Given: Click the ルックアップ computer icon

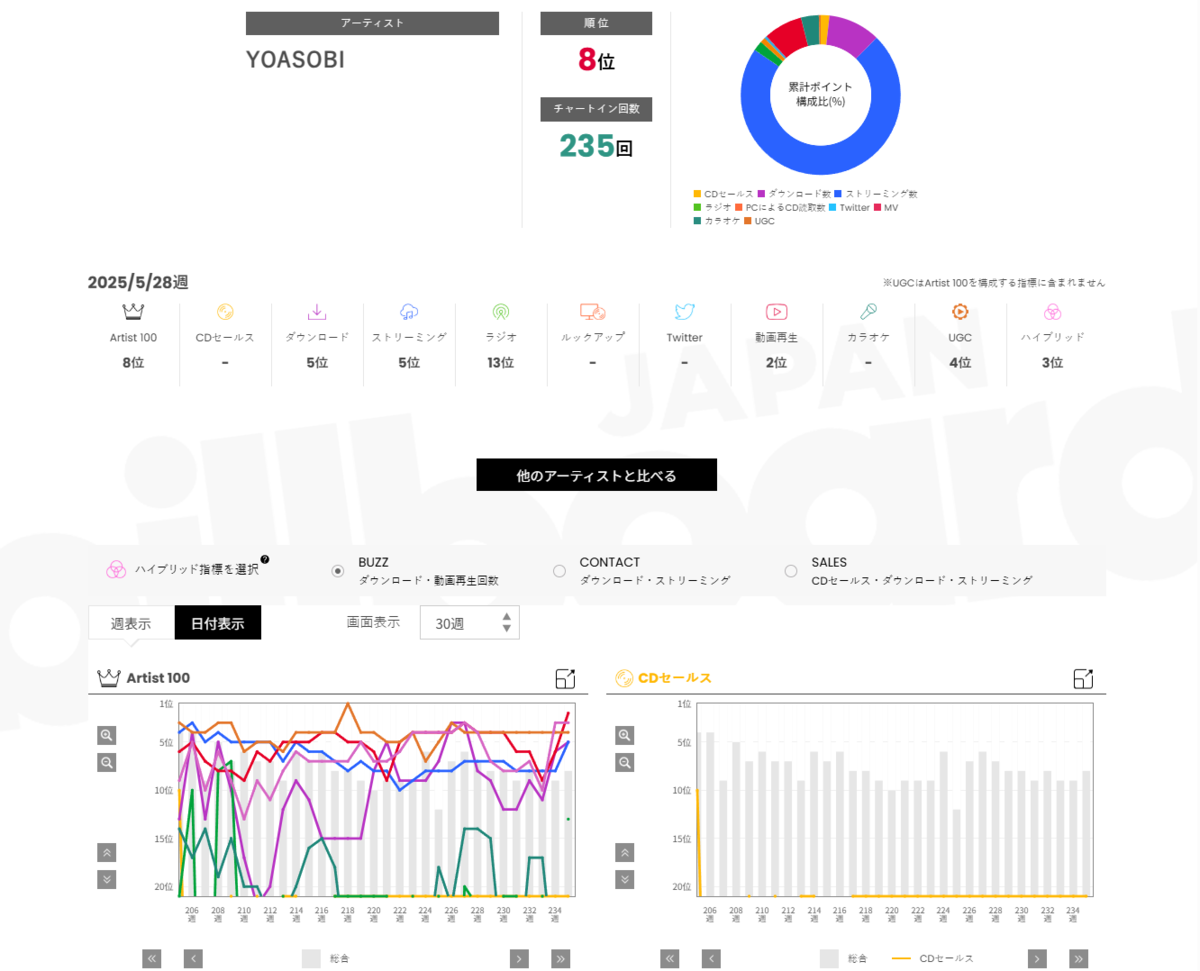Looking at the screenshot, I should click(593, 312).
